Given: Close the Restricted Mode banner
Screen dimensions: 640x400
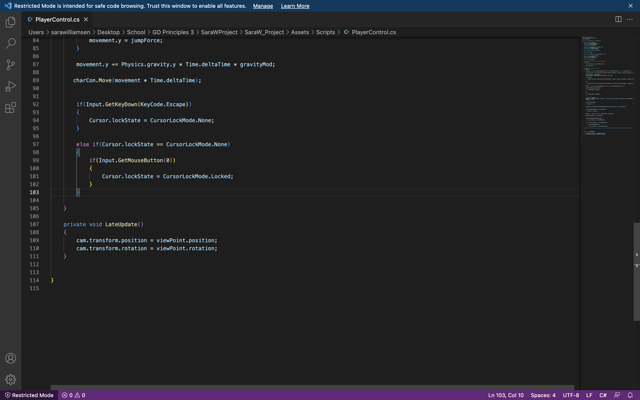Looking at the screenshot, I should pos(632,6).
